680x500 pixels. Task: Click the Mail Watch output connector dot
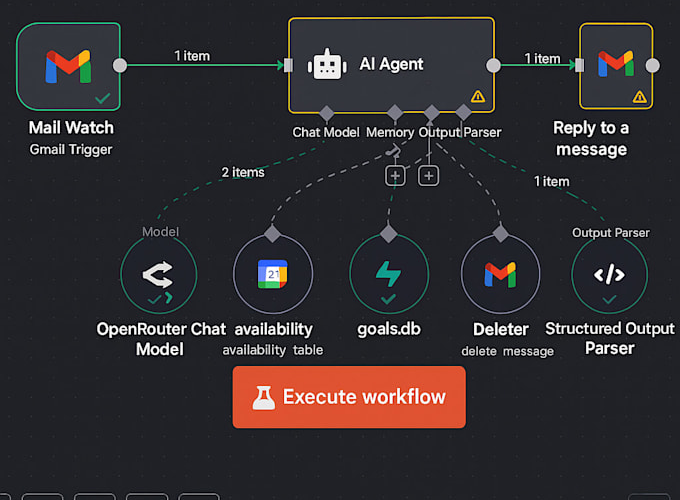[120, 66]
